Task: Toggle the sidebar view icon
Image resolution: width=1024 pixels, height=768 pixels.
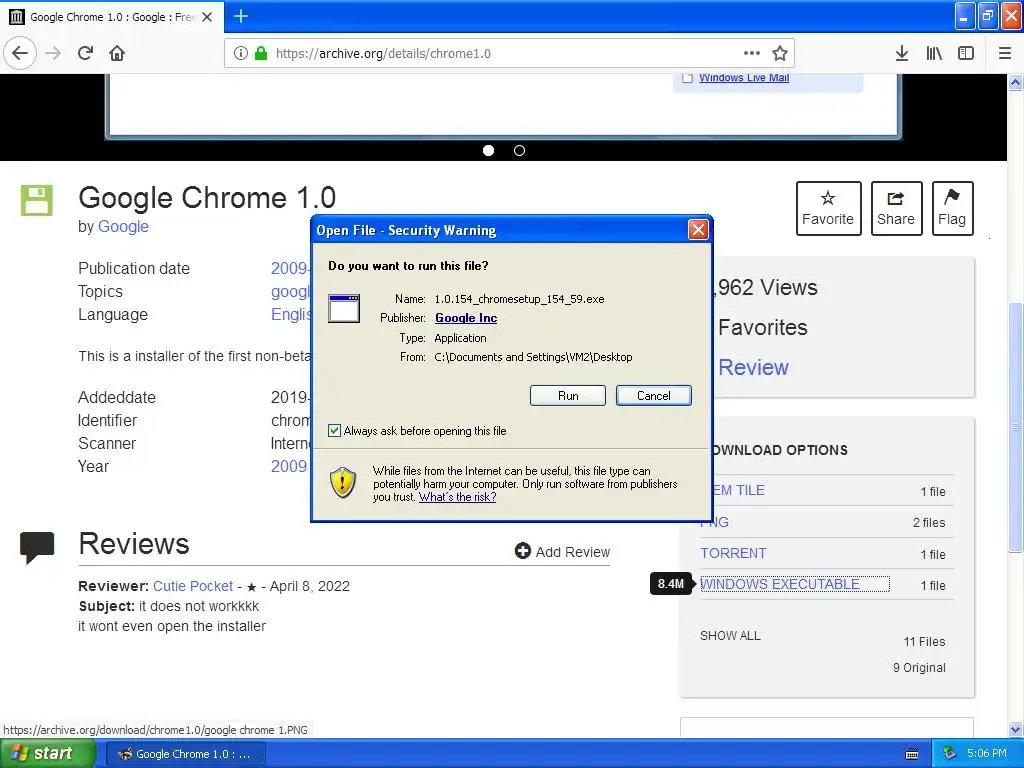Action: [x=966, y=54]
